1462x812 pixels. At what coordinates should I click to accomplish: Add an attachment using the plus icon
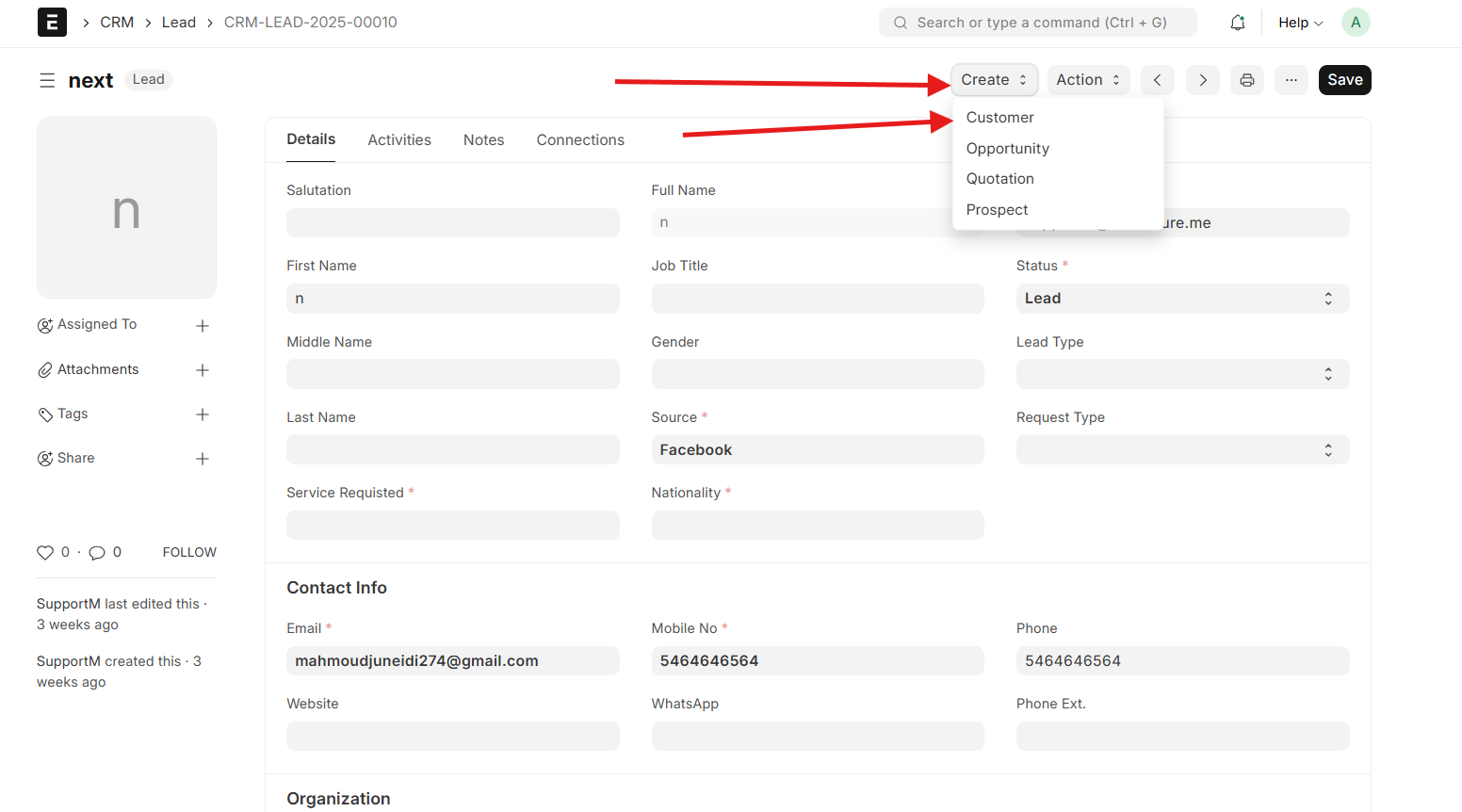tap(203, 370)
